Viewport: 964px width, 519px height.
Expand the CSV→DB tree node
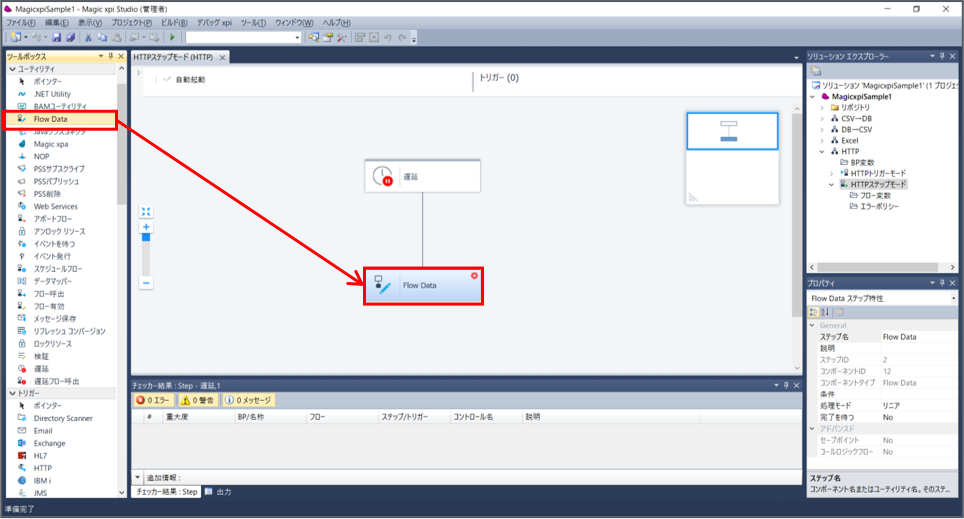point(822,118)
